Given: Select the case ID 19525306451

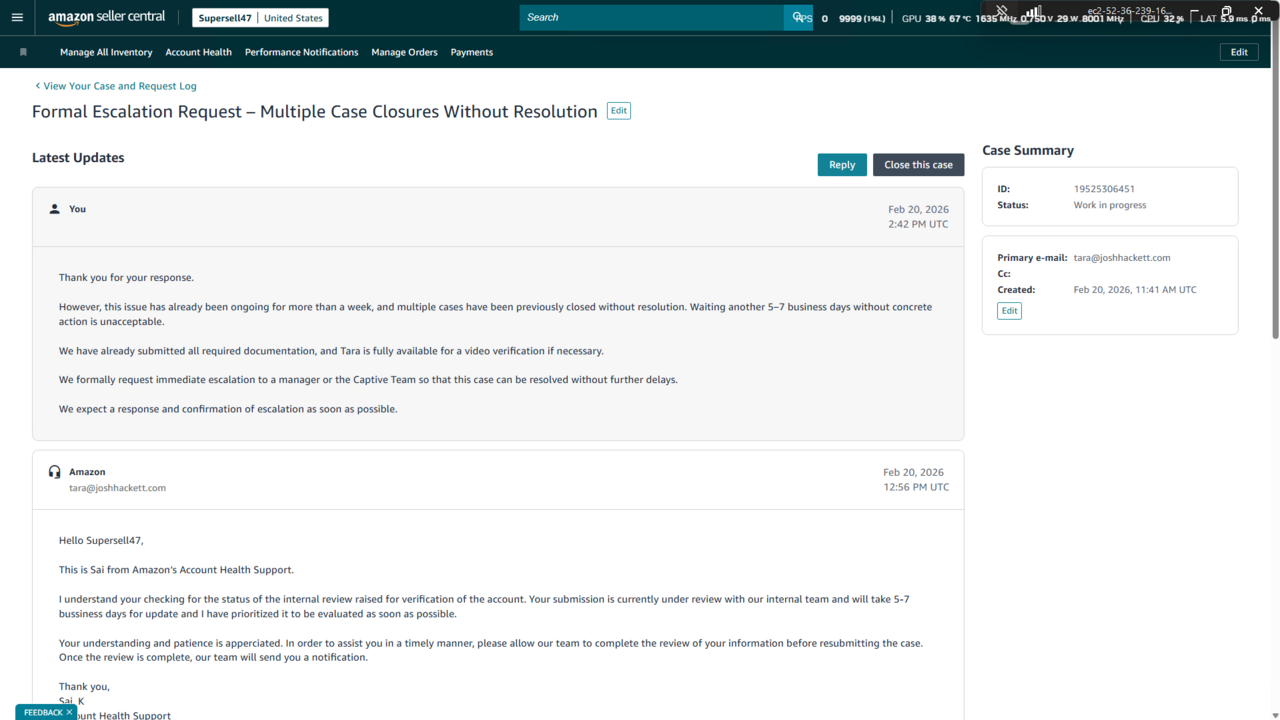Looking at the screenshot, I should (x=1104, y=189).
